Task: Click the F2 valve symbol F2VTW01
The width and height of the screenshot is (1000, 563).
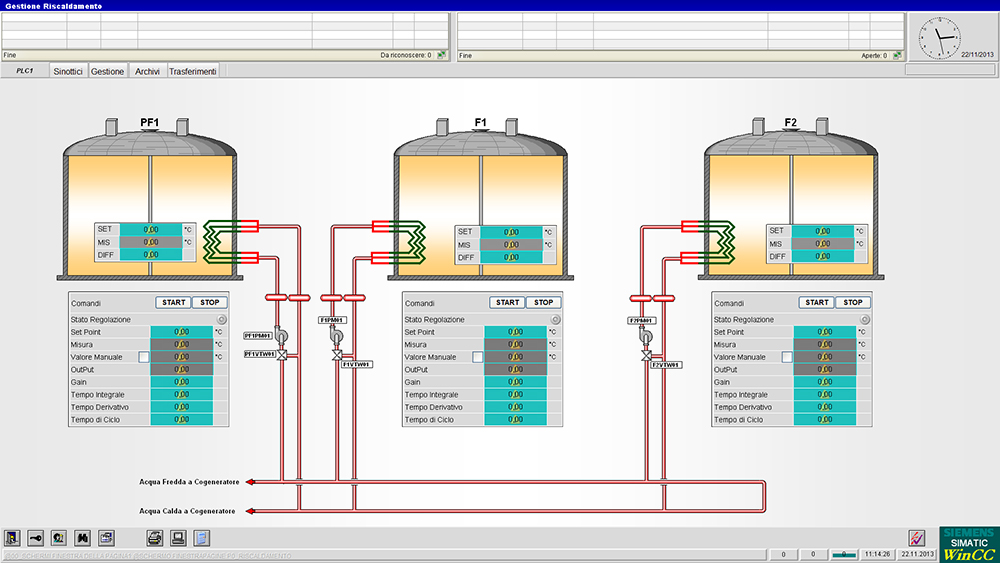Action: 646,355
